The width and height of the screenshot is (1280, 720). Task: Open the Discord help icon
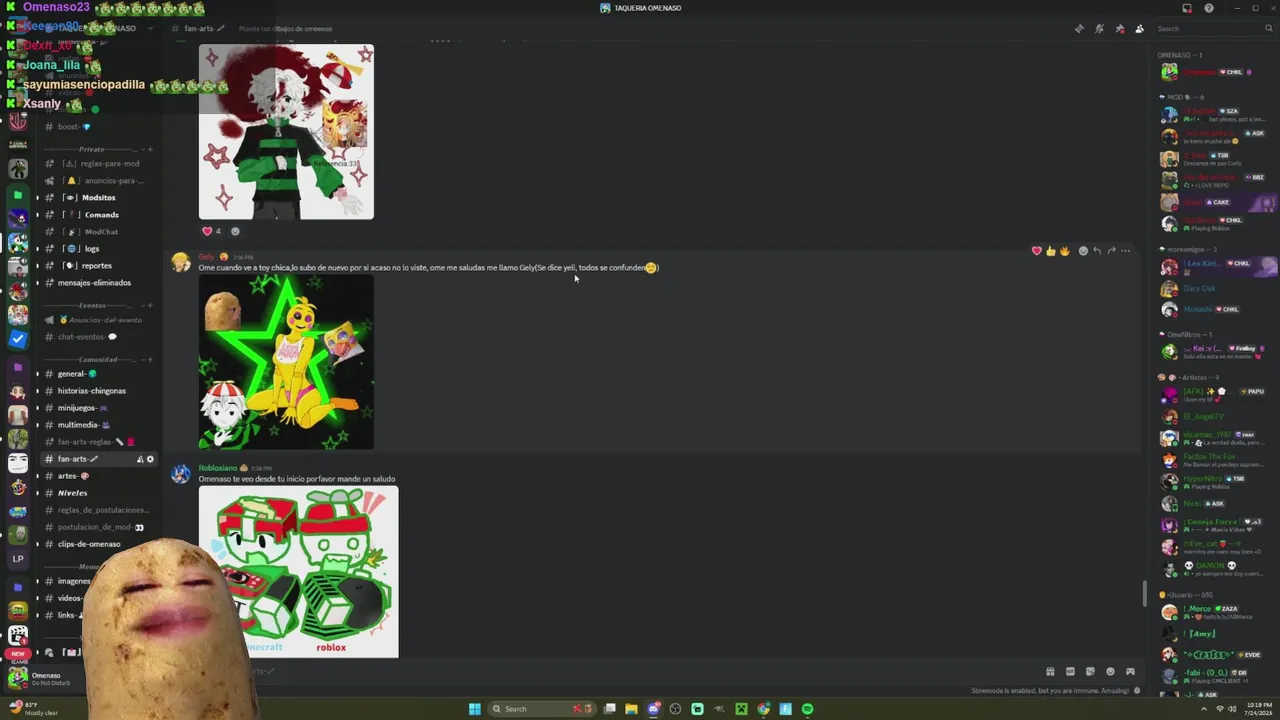point(1209,8)
